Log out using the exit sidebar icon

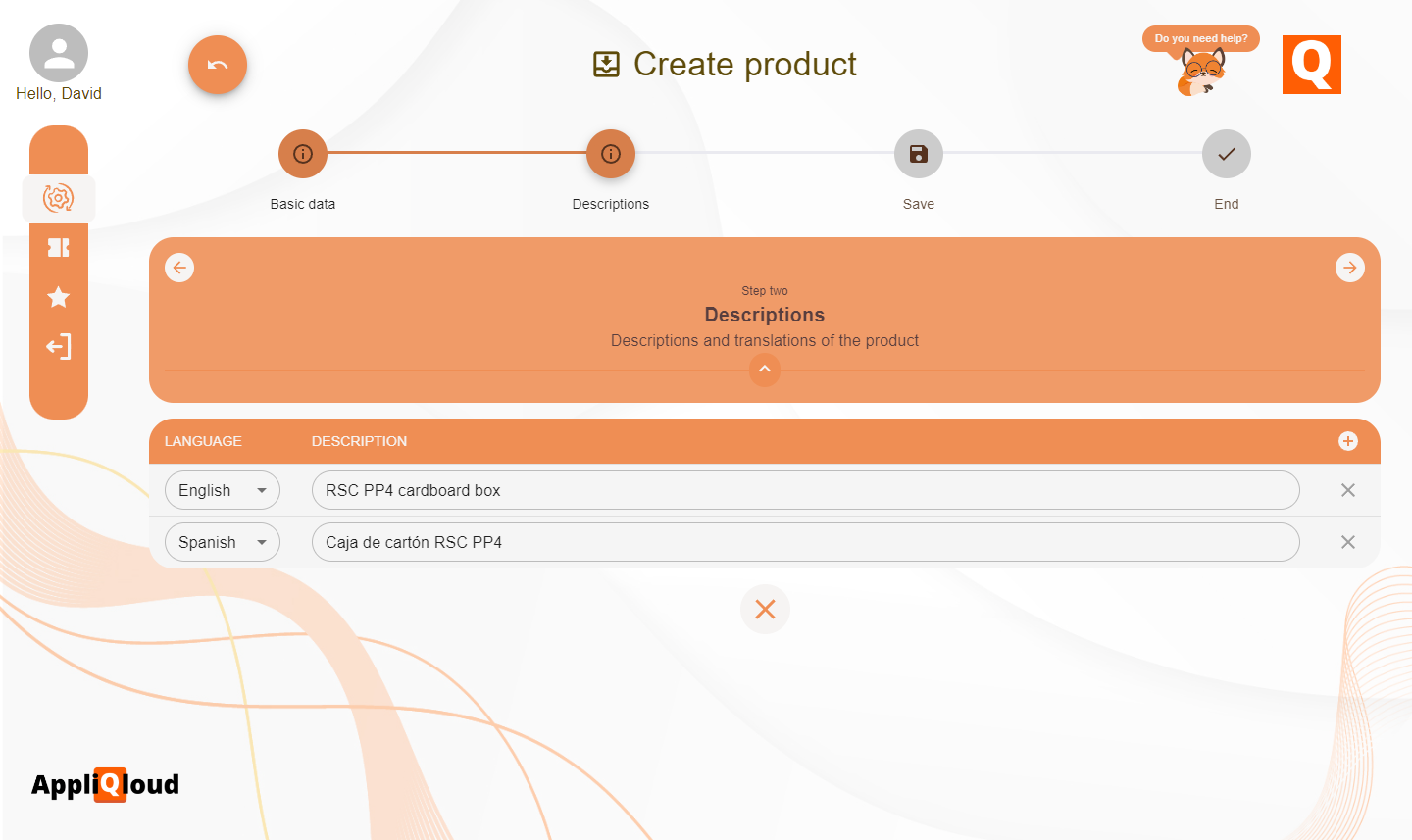[58, 346]
